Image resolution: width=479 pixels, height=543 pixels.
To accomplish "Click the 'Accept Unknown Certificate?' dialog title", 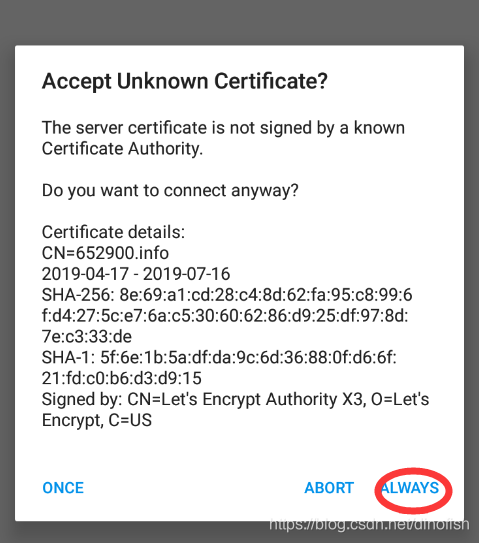I will click(x=185, y=82).
